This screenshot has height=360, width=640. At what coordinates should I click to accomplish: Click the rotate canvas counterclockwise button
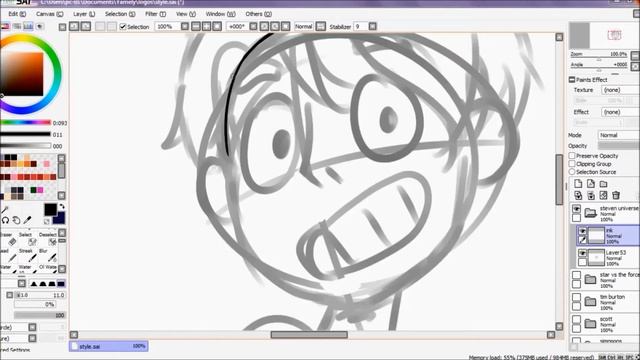pyautogui.click(x=264, y=27)
